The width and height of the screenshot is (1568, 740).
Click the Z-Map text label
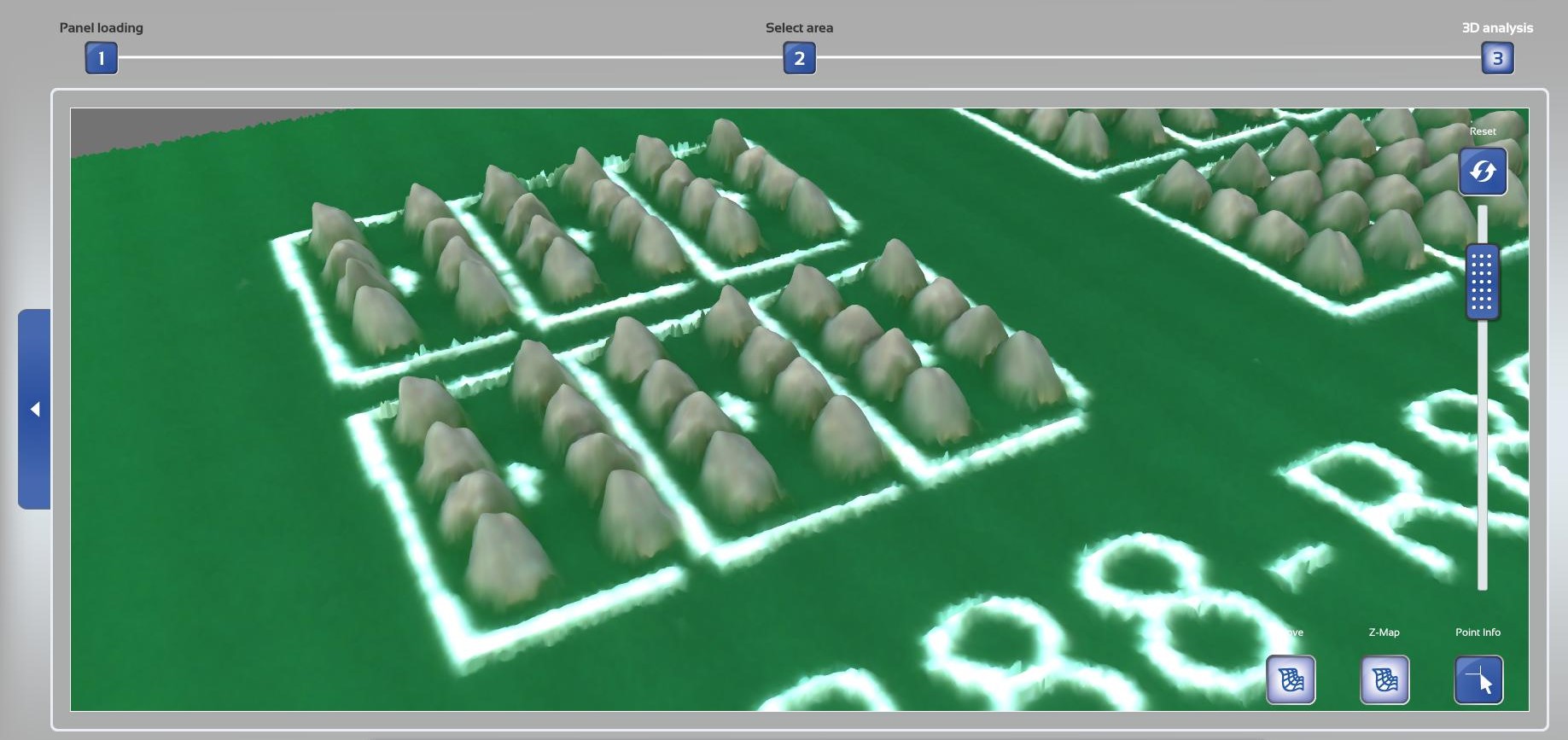point(1384,632)
